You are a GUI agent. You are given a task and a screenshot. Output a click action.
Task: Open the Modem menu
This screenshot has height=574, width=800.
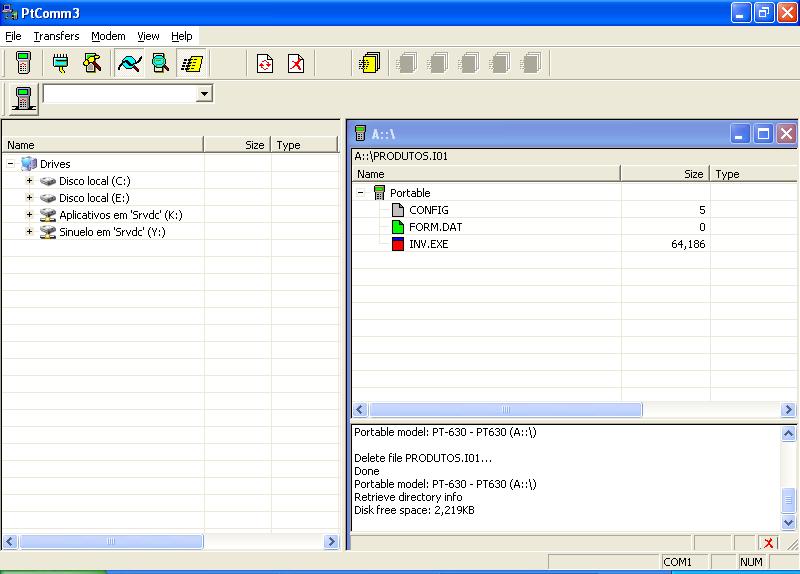click(108, 36)
